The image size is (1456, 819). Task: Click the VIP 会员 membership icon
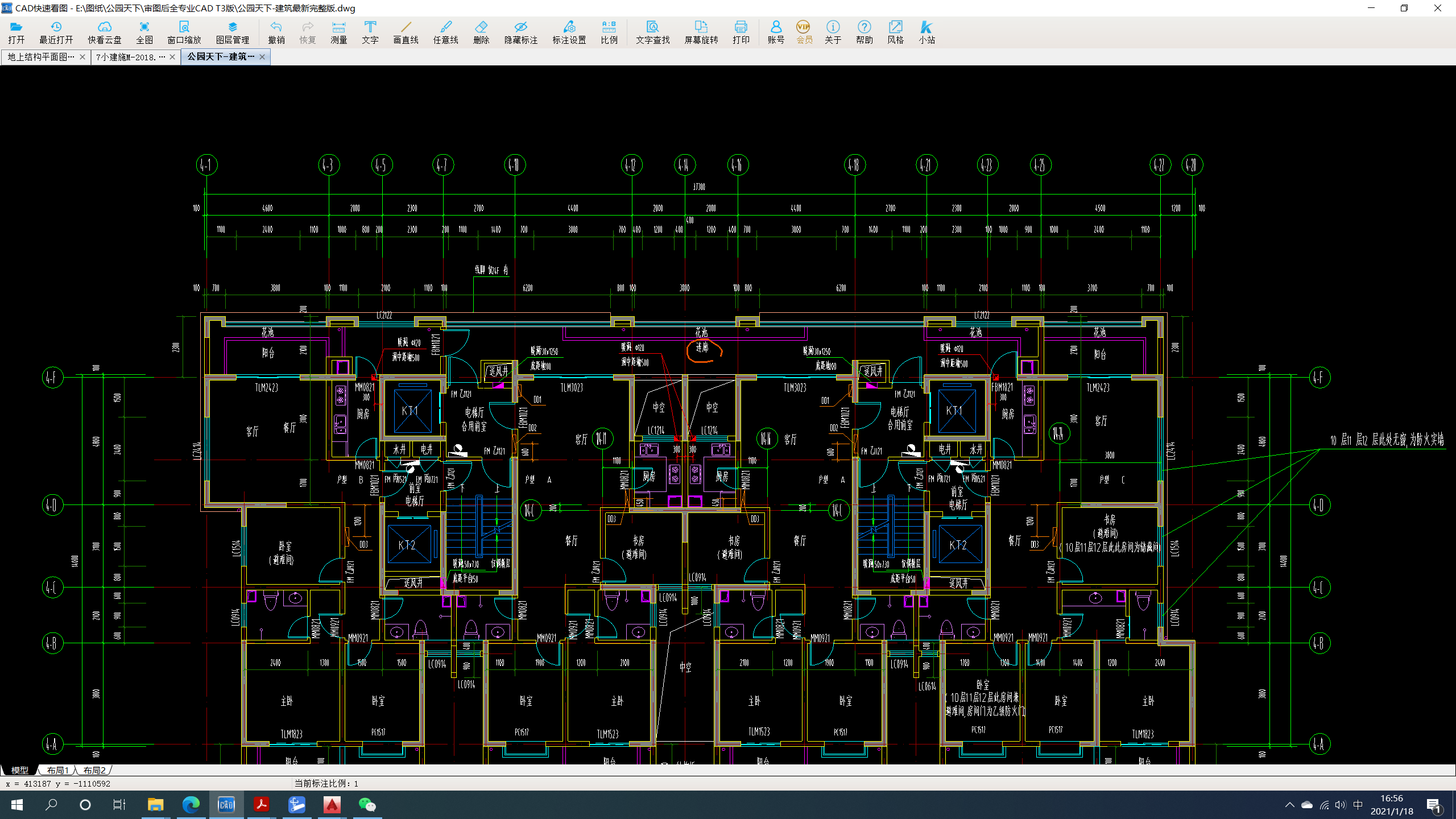click(x=804, y=32)
